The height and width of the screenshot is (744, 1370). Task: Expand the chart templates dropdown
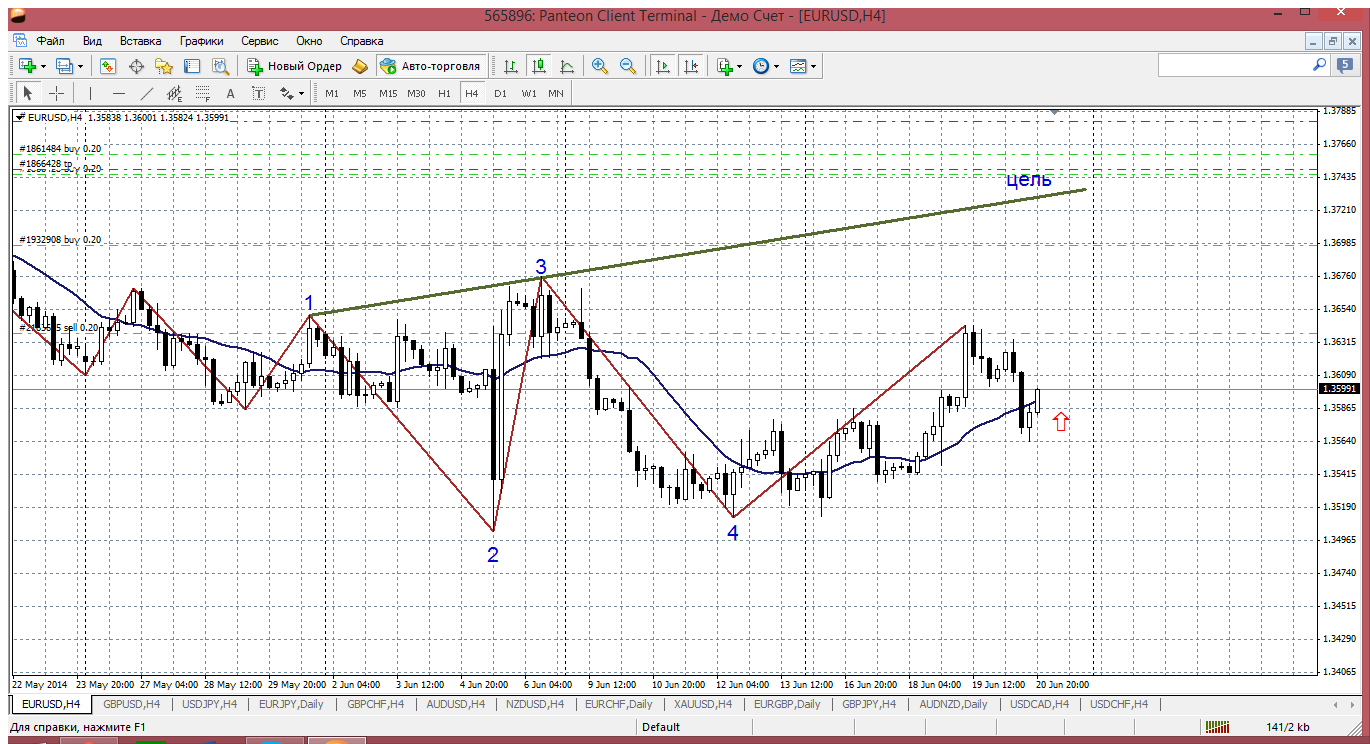(x=813, y=66)
